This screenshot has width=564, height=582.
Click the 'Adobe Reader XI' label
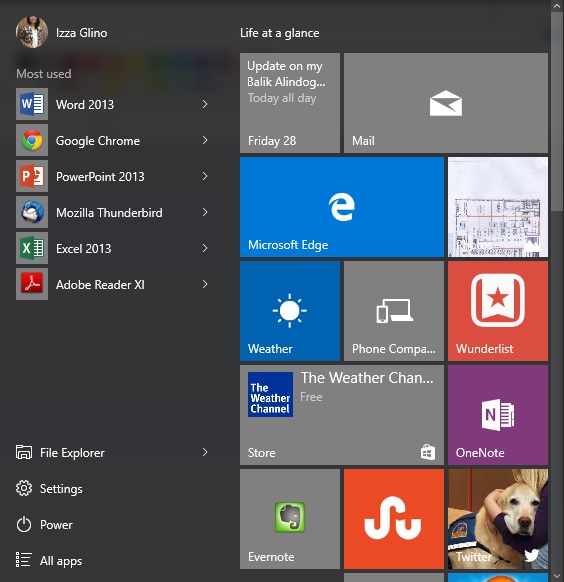100,285
